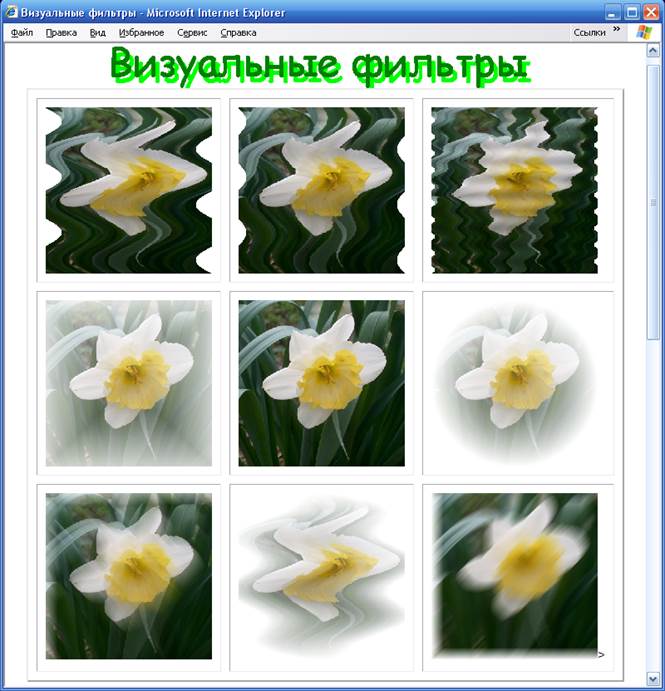Click the Internet Explorer title bar icon

point(11,12)
